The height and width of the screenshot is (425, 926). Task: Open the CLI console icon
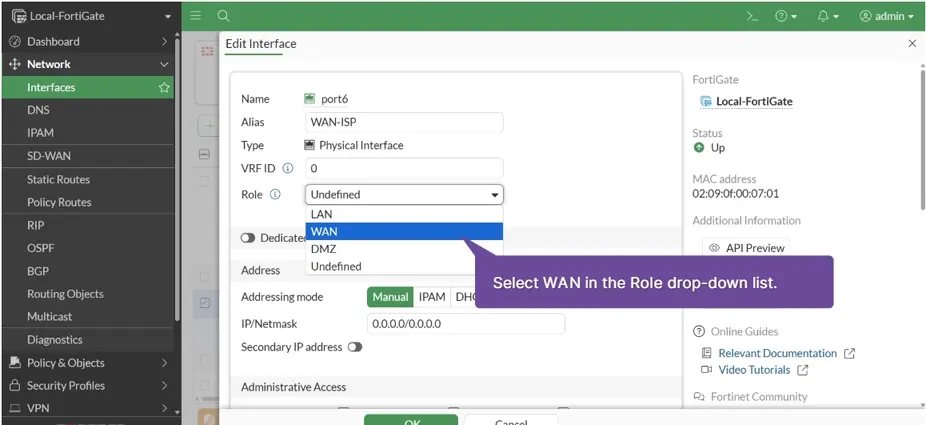[x=752, y=17]
